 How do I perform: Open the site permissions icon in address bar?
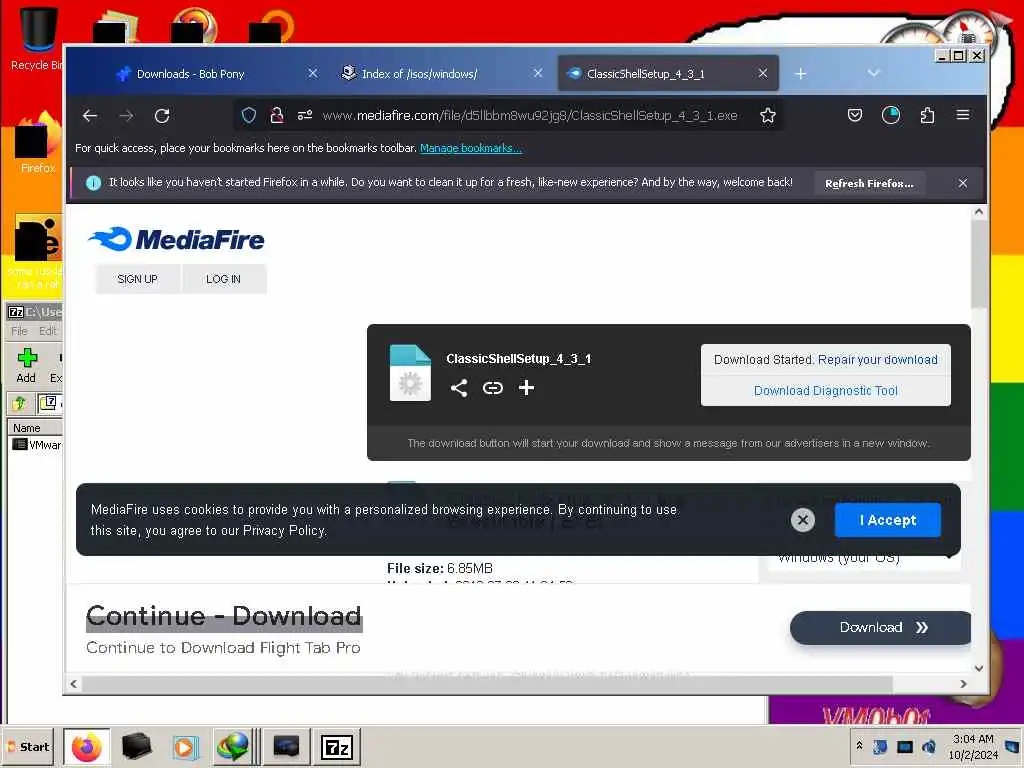304,116
